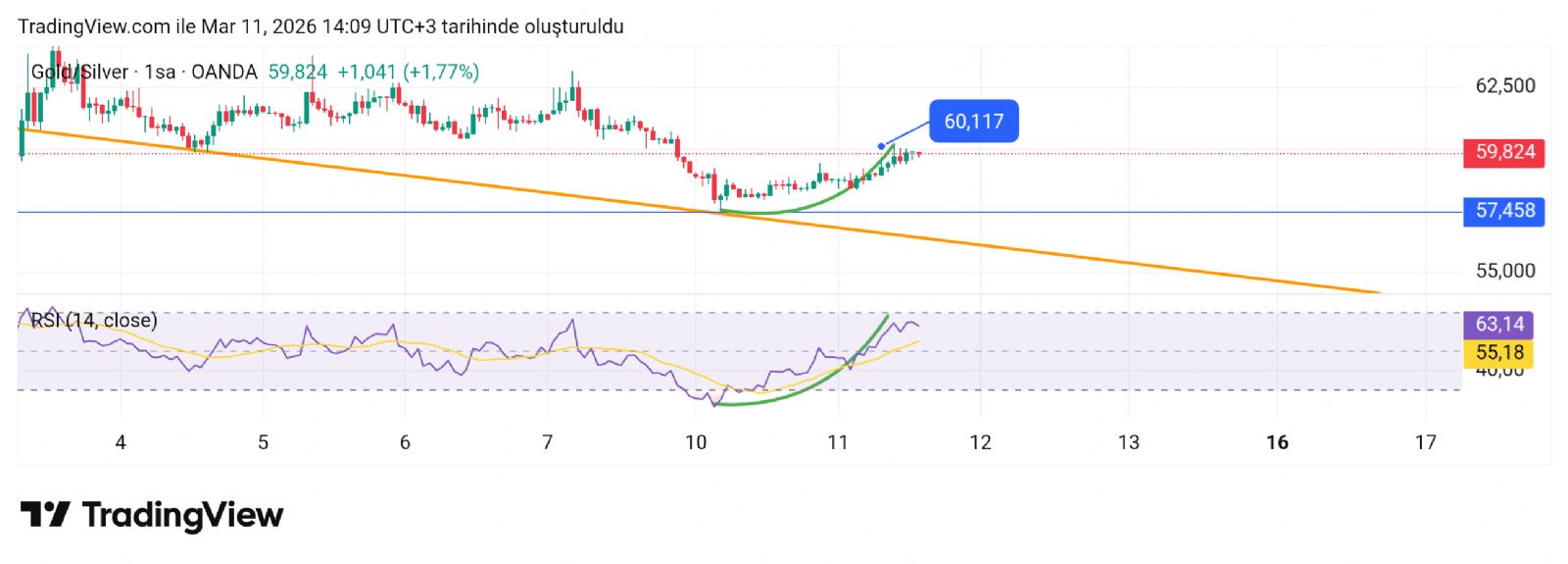Click bold date 16 on the time axis
The width and height of the screenshot is (1568, 564).
click(1277, 442)
